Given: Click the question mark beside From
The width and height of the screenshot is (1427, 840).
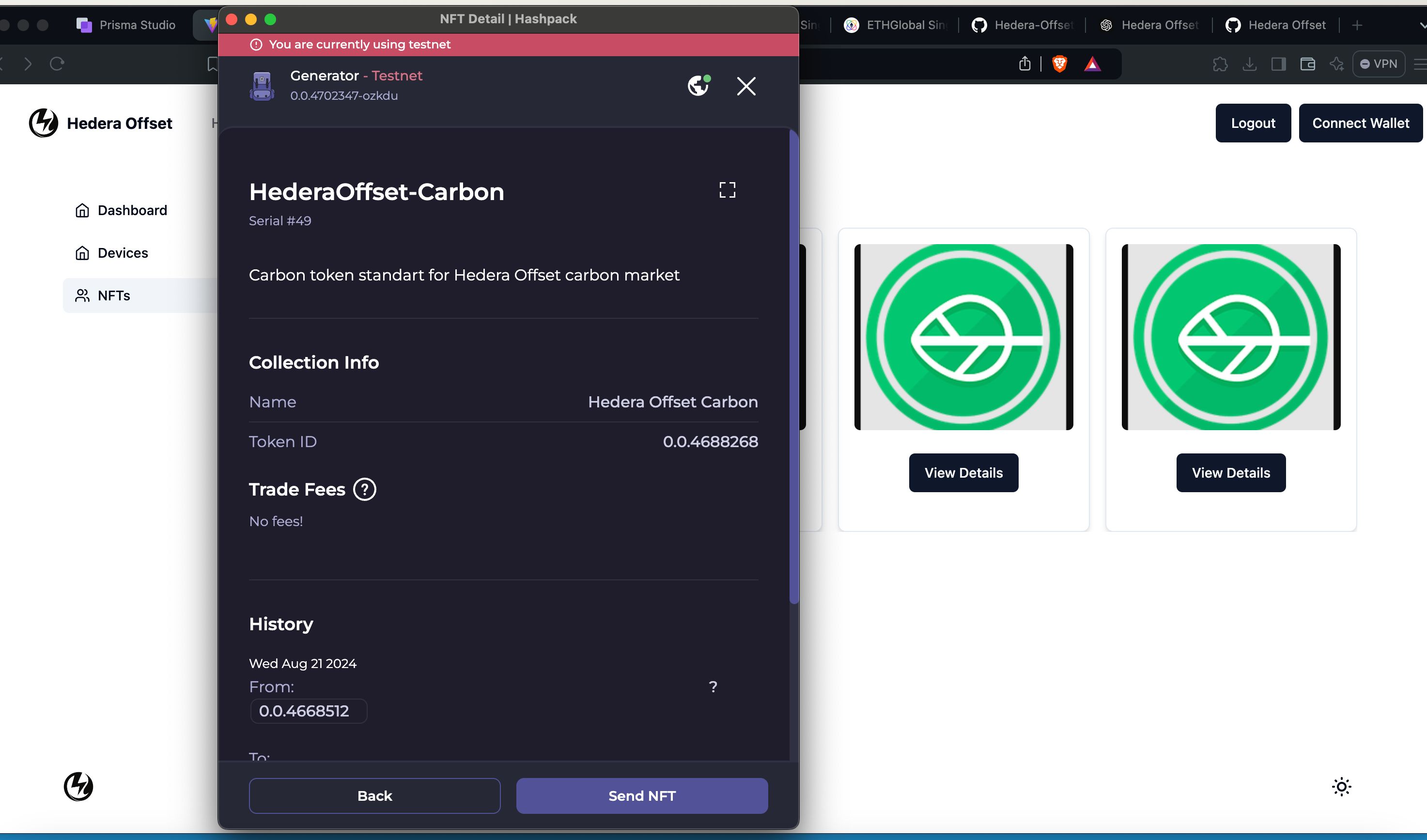Looking at the screenshot, I should coord(713,687).
